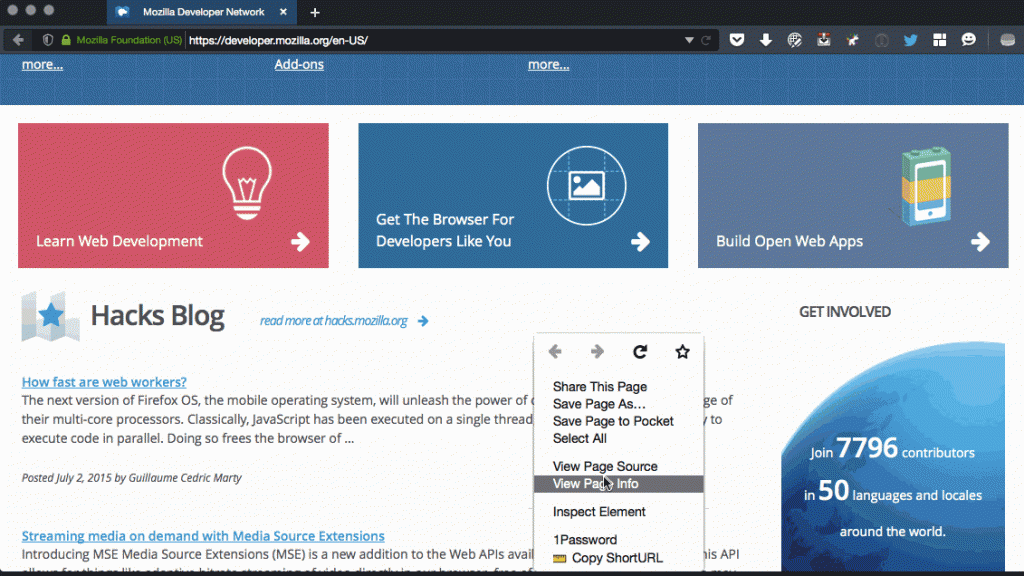Image resolution: width=1024 pixels, height=576 pixels.
Task: Click the dimmed circular toolbar icon
Action: 881,40
